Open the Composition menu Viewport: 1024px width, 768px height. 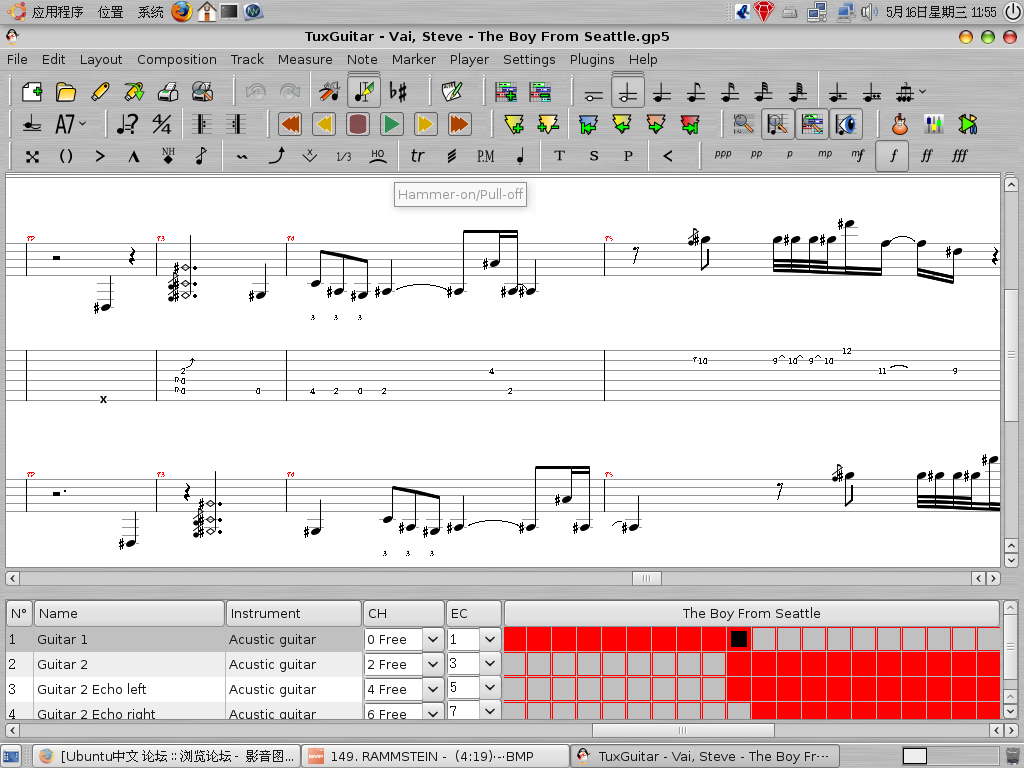click(176, 59)
